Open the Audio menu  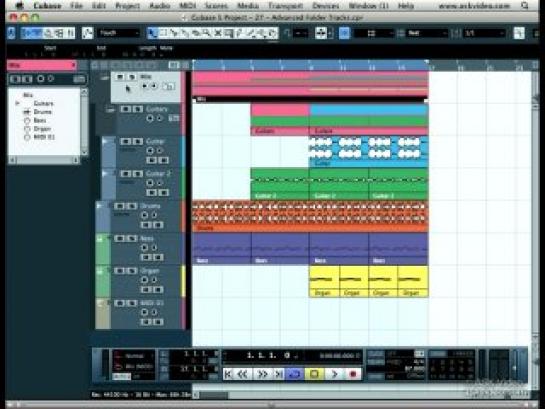click(160, 6)
